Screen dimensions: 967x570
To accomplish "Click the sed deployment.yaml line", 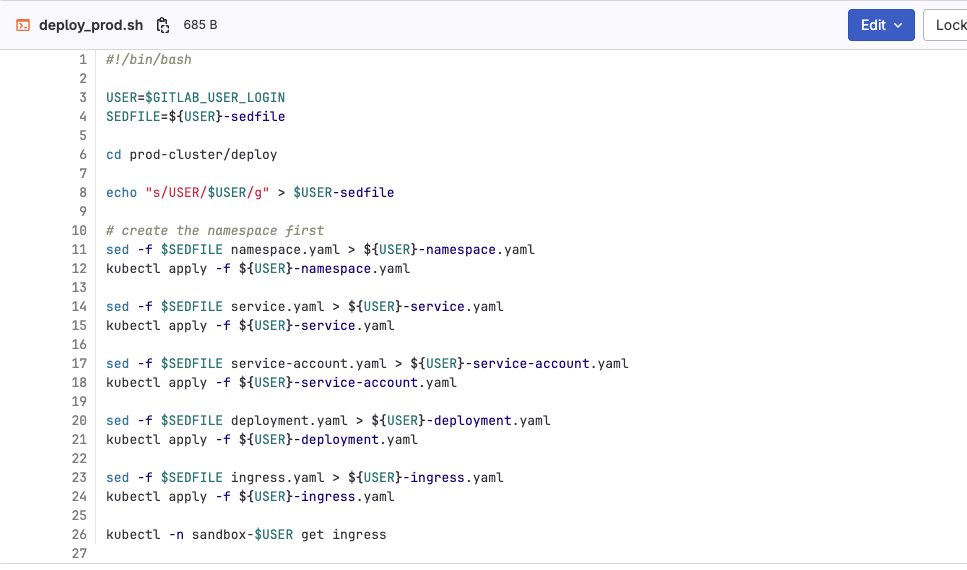I will [328, 421].
